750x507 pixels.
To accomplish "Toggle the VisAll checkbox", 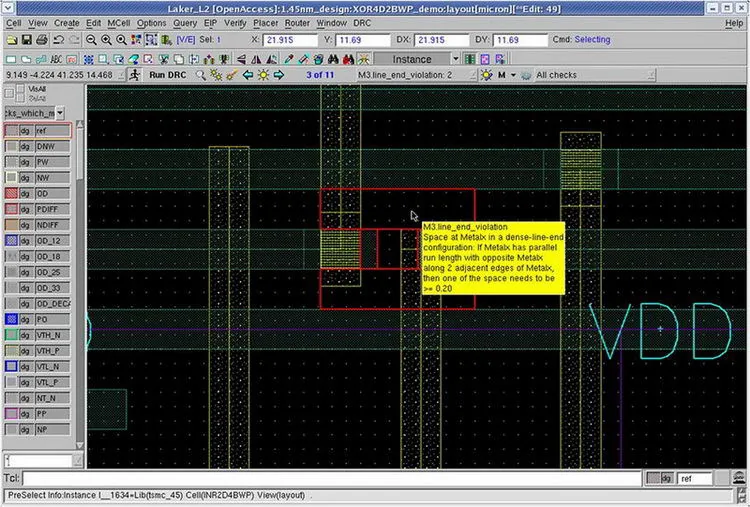I will pyautogui.click(x=21, y=88).
